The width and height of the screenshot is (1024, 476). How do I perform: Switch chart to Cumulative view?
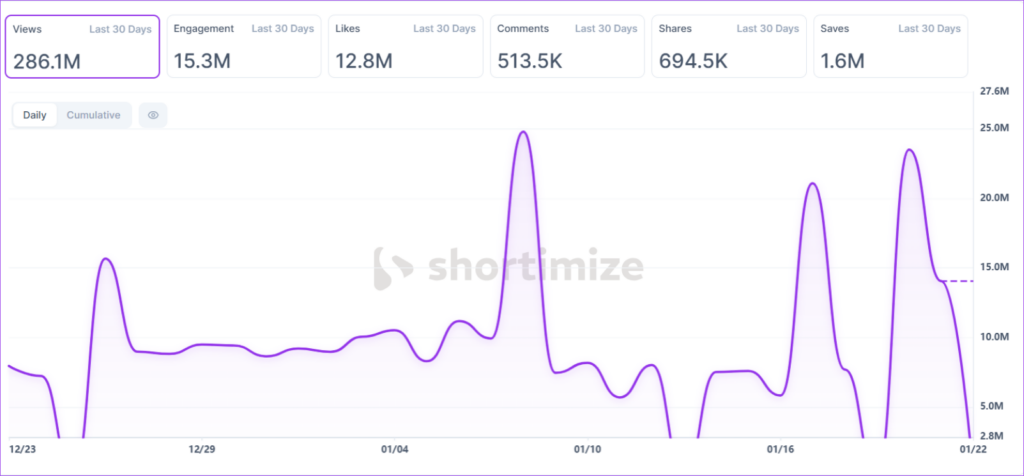coord(93,115)
